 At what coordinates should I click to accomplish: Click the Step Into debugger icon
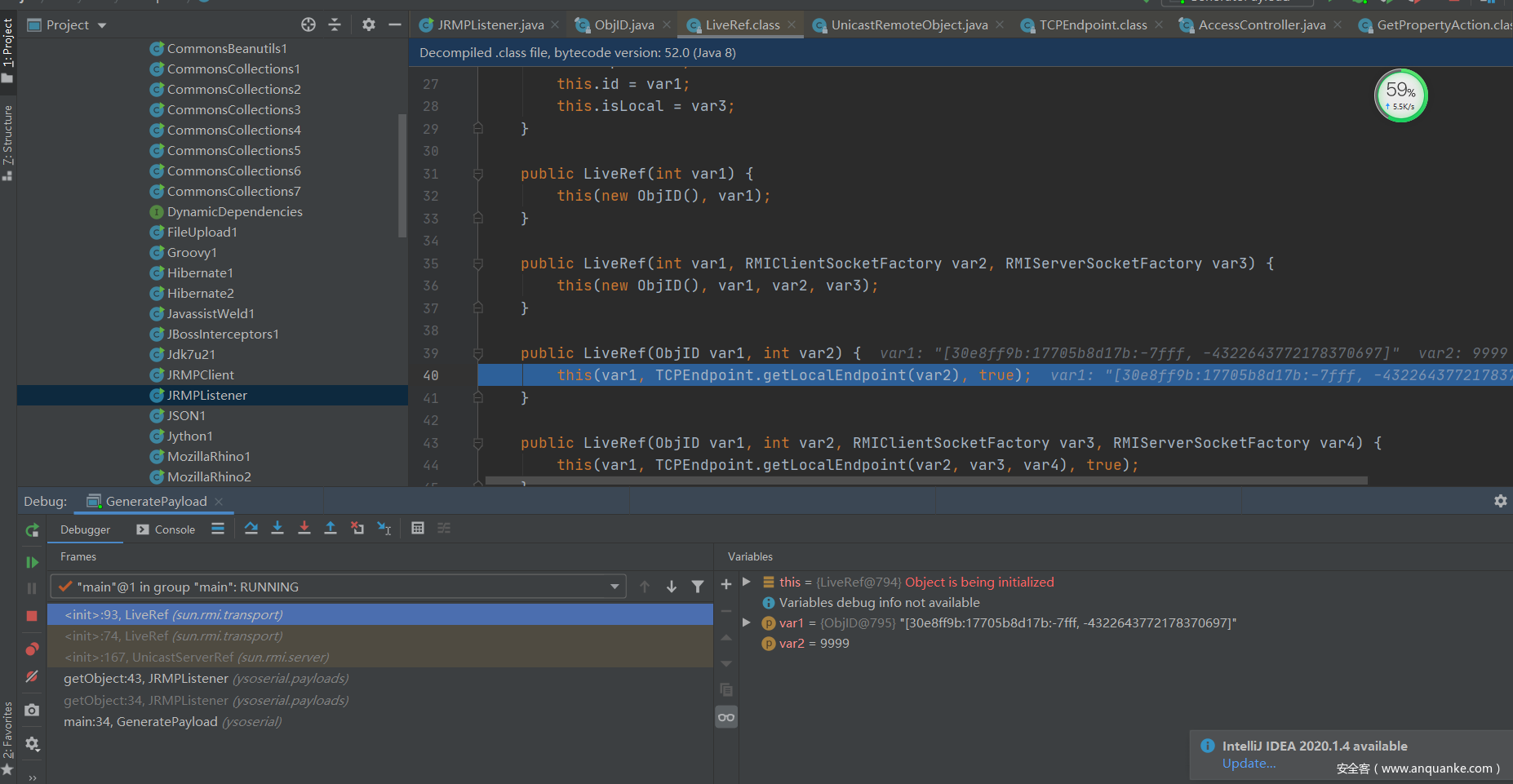coord(277,528)
